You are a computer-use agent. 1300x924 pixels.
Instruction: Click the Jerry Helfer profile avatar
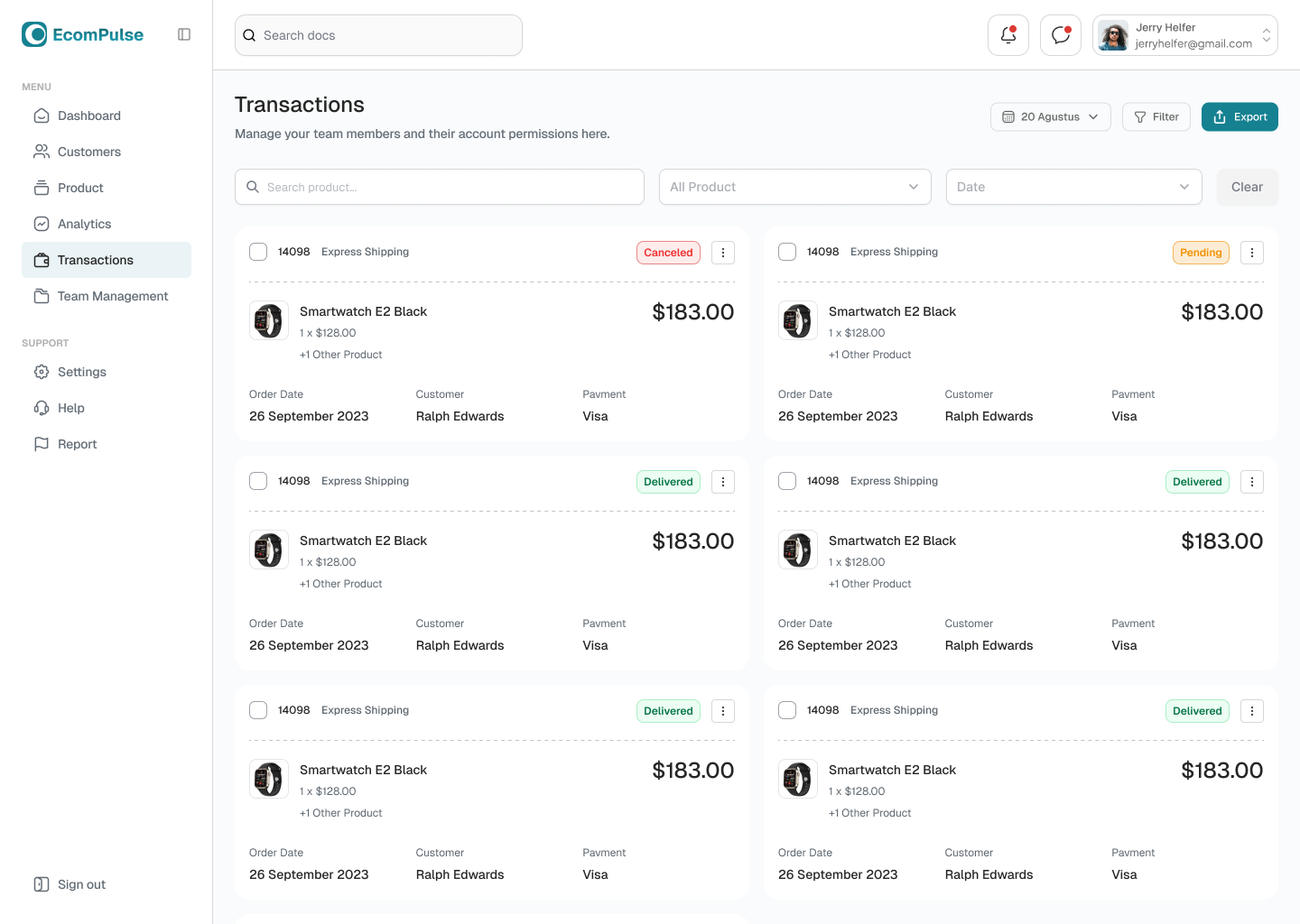pos(1113,36)
